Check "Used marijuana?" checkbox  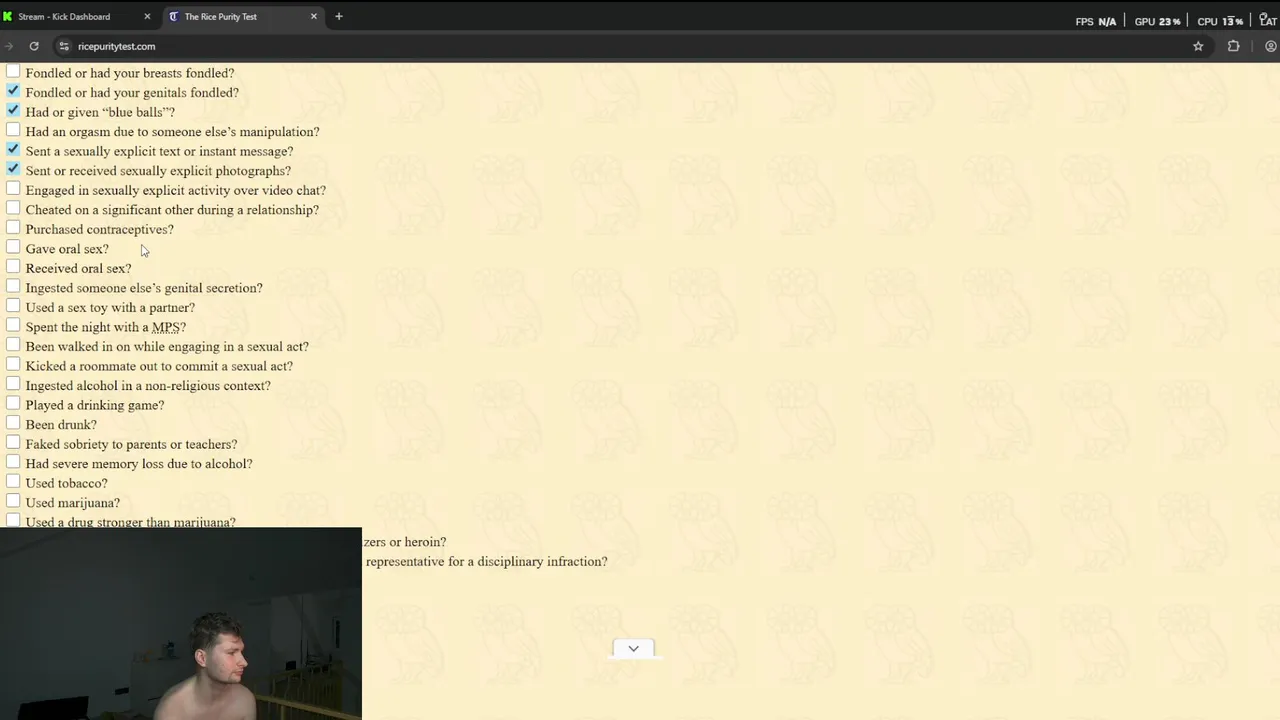tap(13, 501)
